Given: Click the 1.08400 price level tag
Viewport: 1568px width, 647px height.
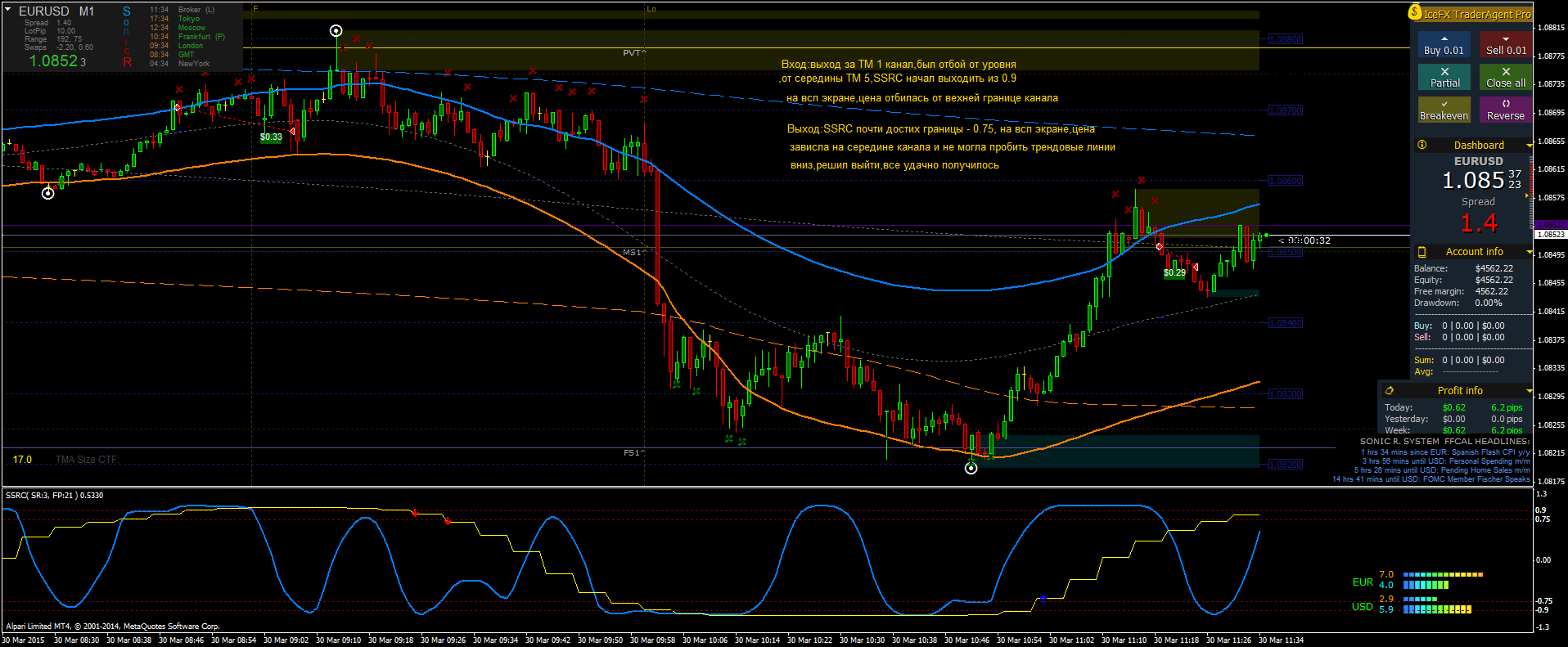Looking at the screenshot, I should point(1286,323).
